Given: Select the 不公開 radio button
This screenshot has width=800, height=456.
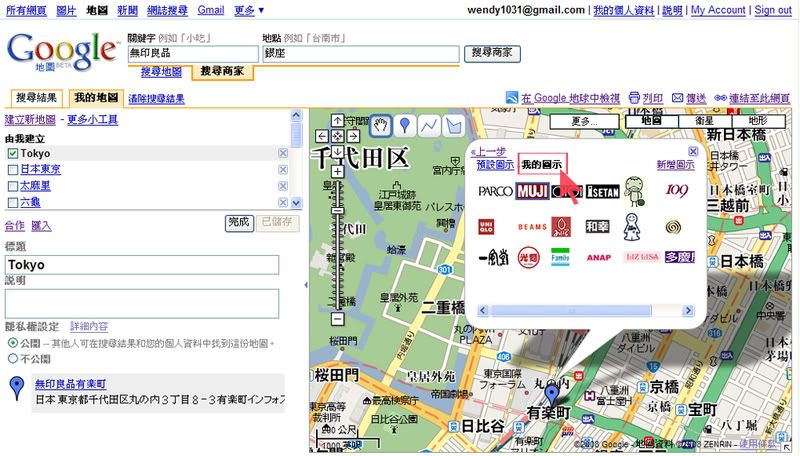Looking at the screenshot, I should (x=12, y=357).
